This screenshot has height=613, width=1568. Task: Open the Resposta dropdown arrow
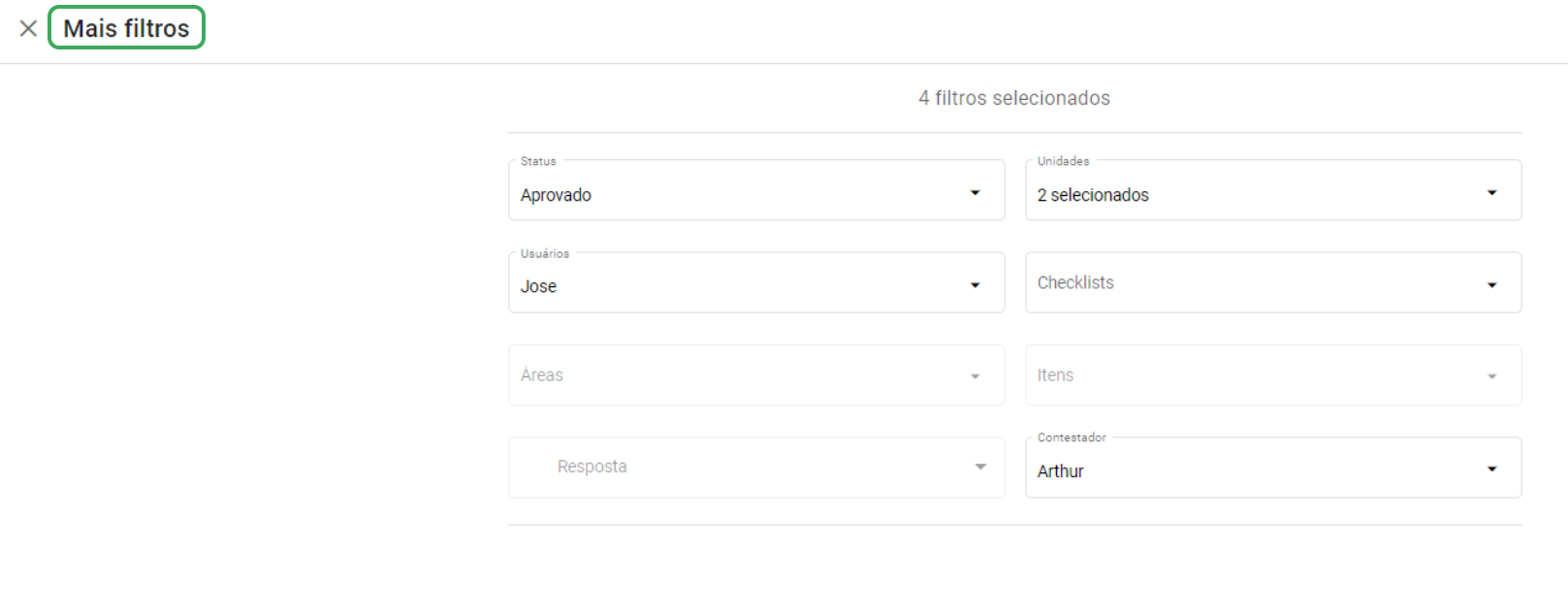click(979, 467)
